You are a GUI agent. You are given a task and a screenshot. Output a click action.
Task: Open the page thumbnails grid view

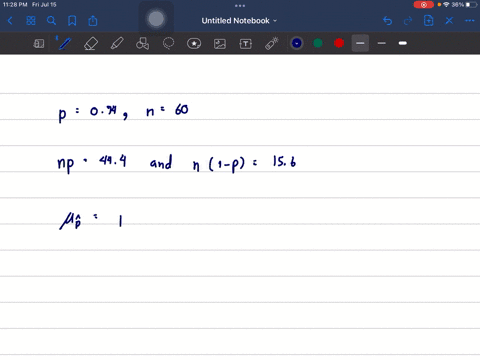(31, 21)
